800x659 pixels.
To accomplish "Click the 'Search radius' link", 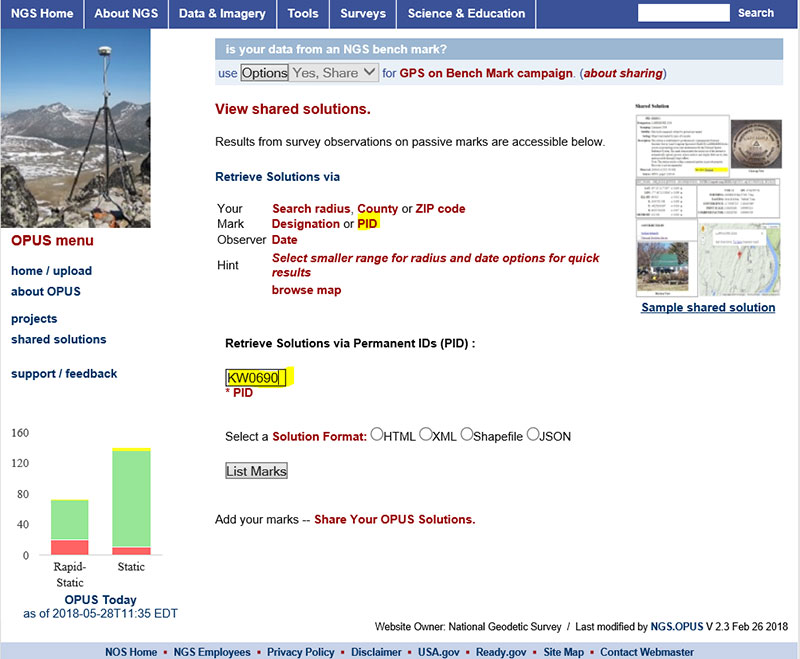I will point(311,209).
